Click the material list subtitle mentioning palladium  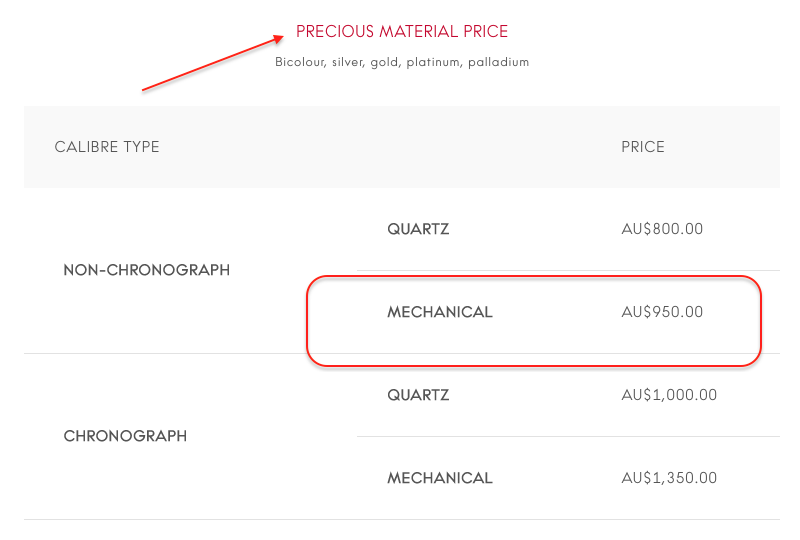(x=402, y=62)
